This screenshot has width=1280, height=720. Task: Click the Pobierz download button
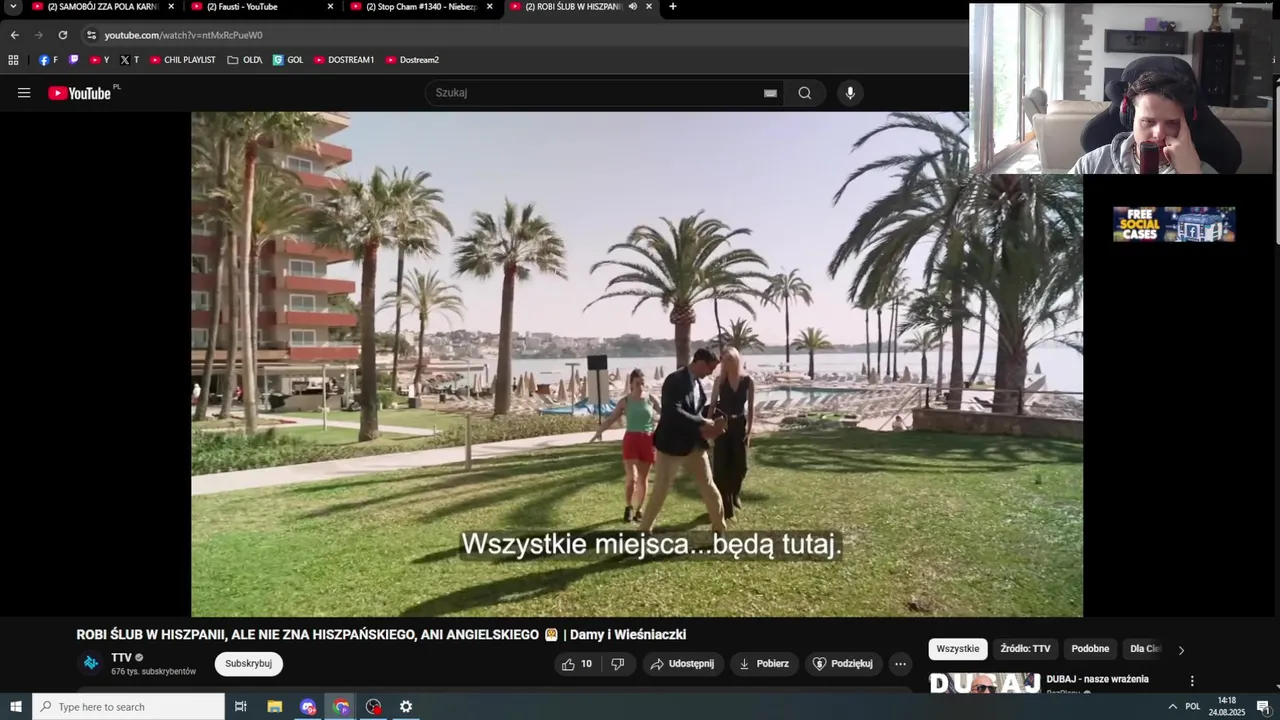[764, 664]
